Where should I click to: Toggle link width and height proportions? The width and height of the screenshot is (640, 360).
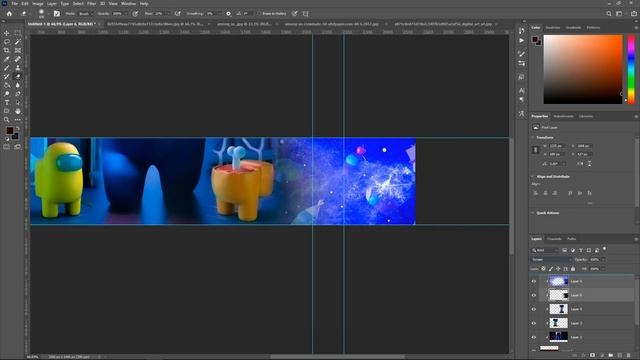536,150
